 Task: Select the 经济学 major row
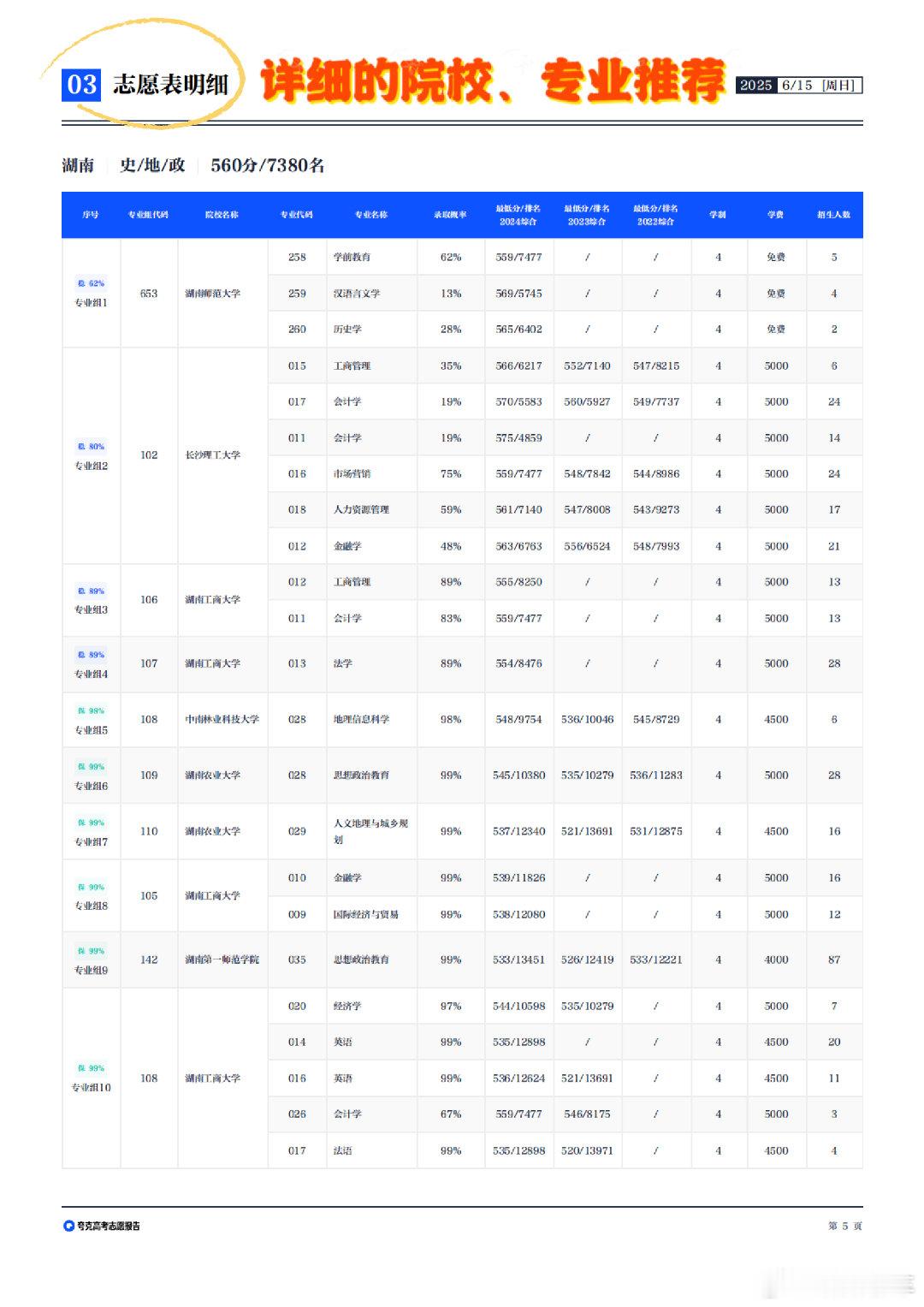click(x=566, y=1007)
